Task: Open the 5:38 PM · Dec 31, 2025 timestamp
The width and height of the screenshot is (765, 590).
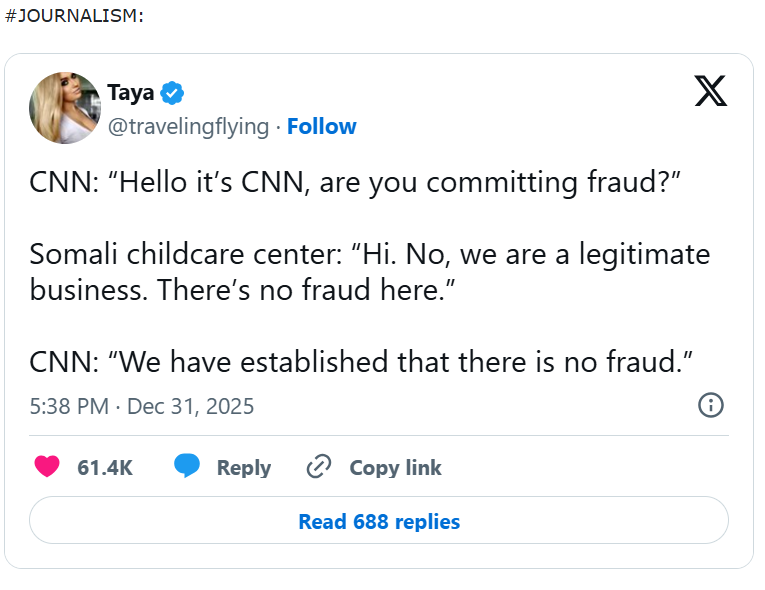Action: pos(142,406)
